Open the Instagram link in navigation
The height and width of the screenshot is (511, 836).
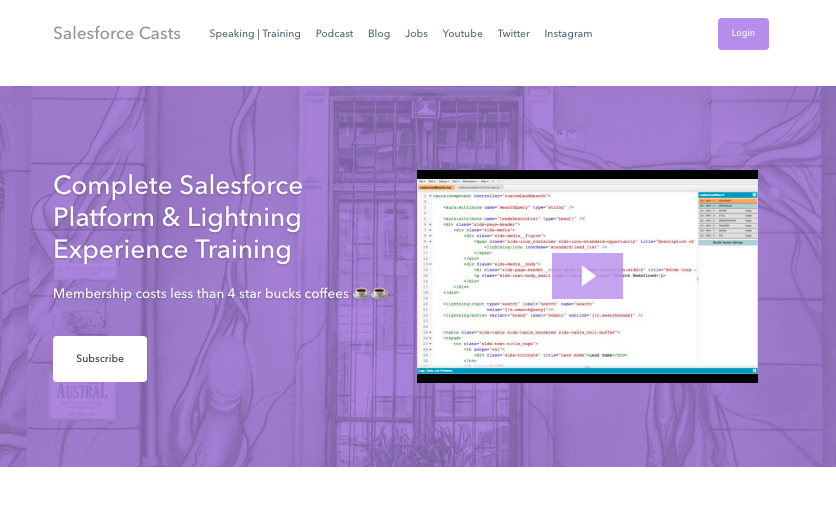pyautogui.click(x=568, y=34)
